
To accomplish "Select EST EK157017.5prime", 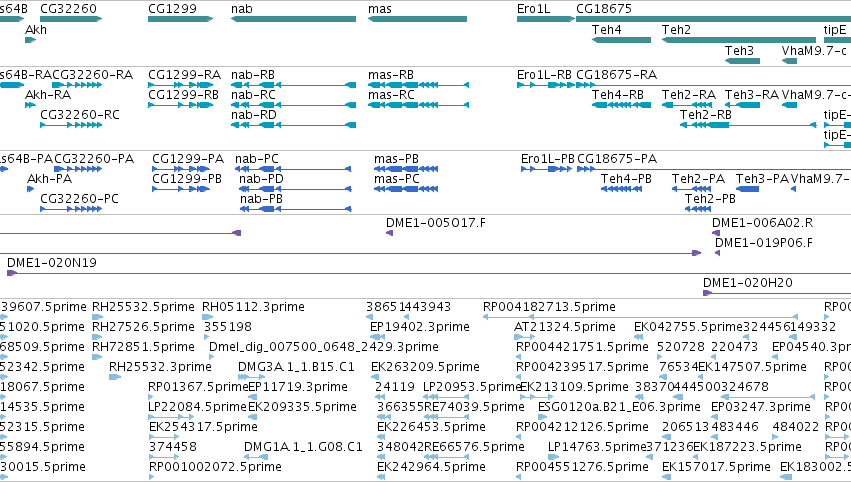I will tap(665, 477).
